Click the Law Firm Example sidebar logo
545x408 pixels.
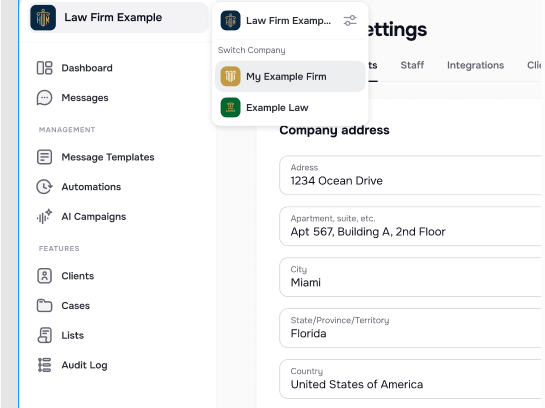coord(43,17)
